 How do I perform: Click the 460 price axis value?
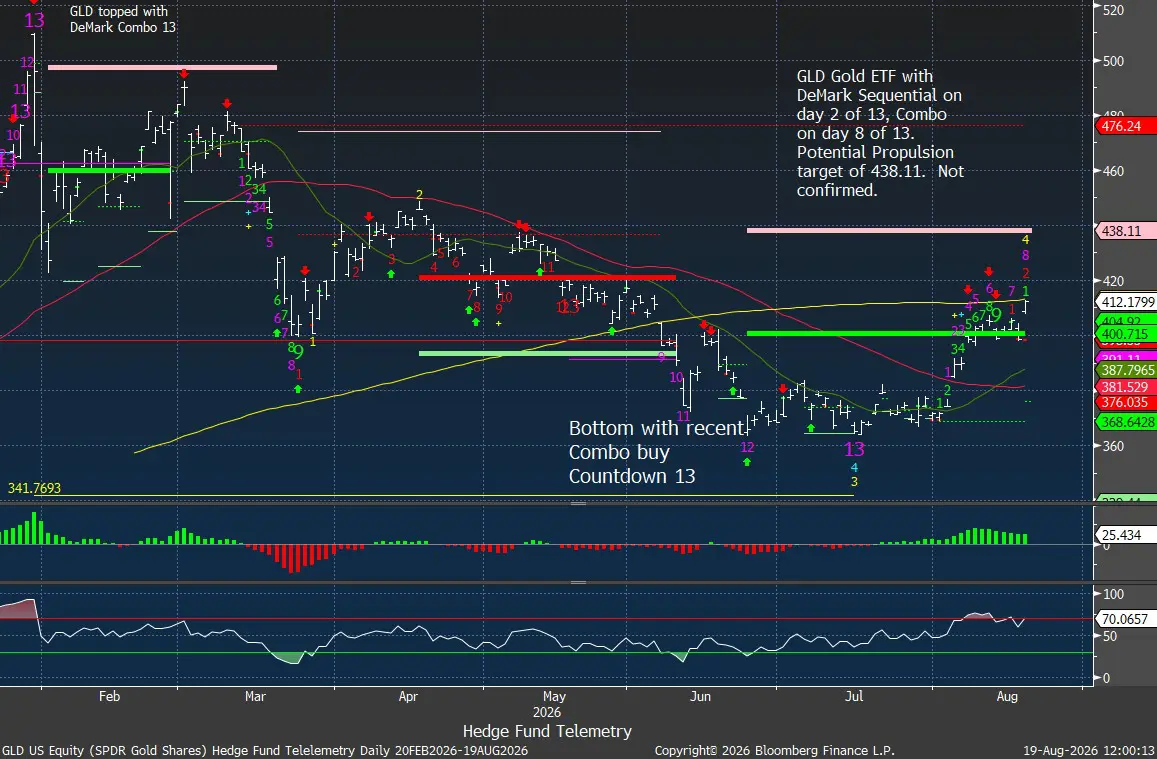1113,171
